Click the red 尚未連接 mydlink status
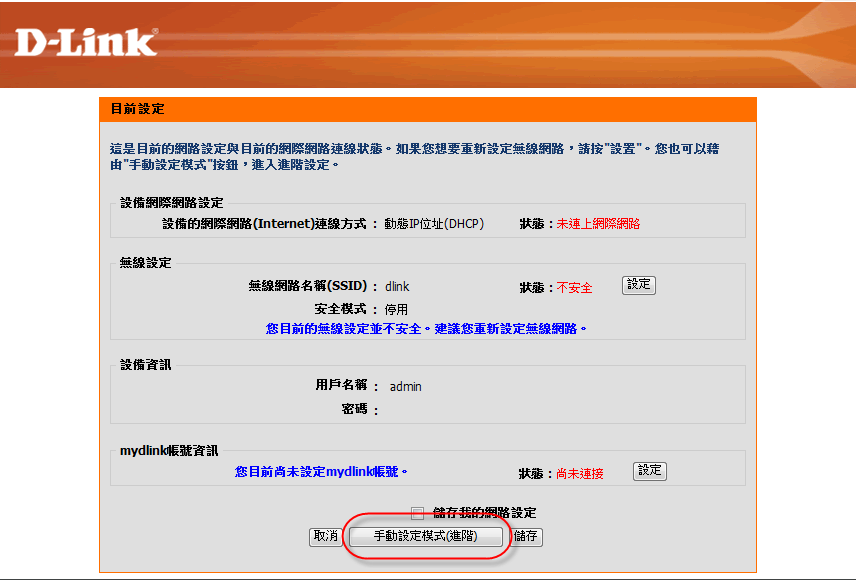 [580, 474]
